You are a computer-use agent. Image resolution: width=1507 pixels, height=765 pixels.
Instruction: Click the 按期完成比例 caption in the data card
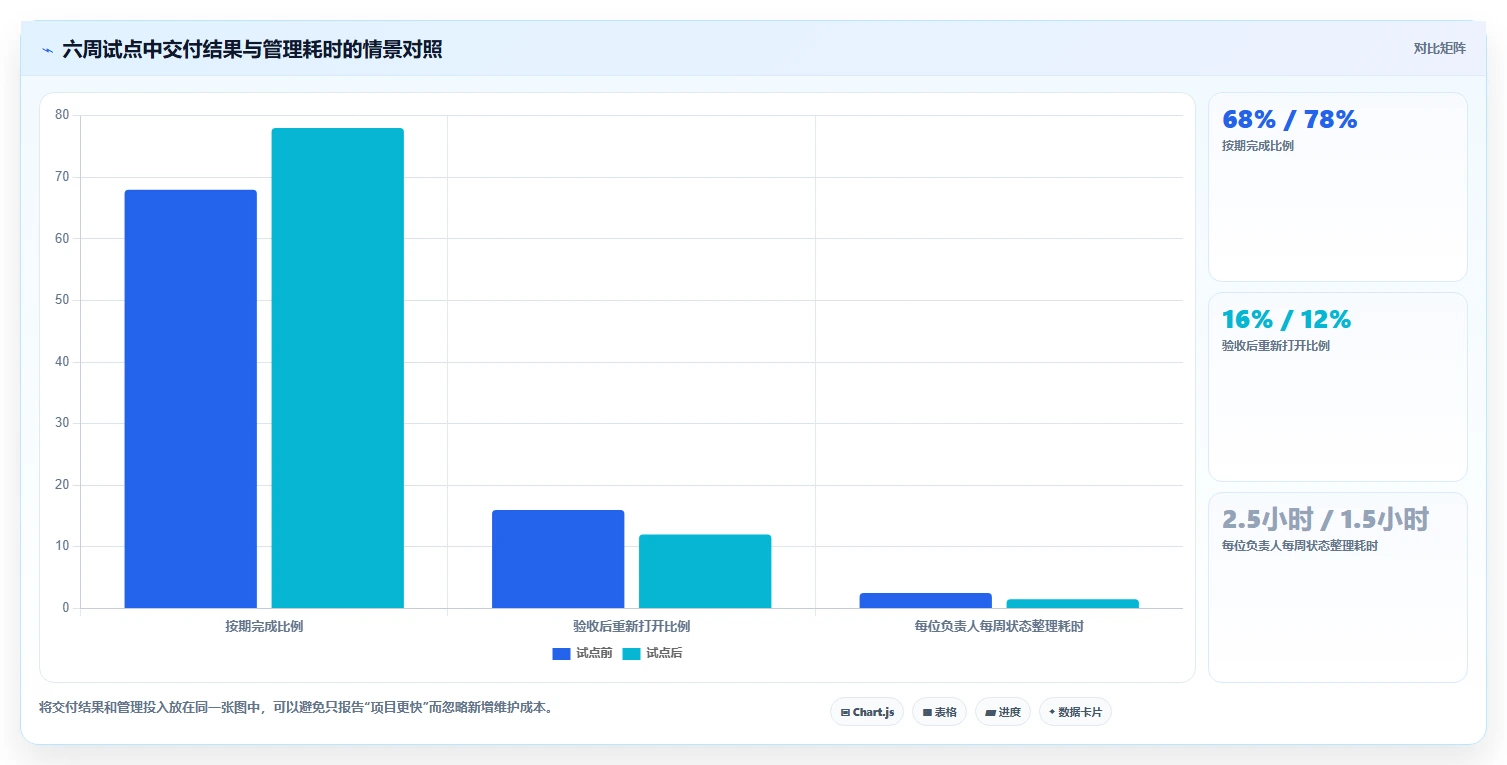point(1258,146)
